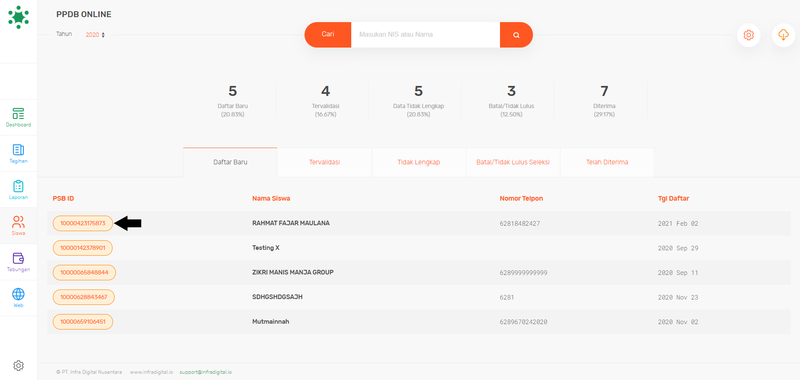Open the Tahun 2020 year dropdown
Viewport: 800px width, 380px height.
[95, 35]
